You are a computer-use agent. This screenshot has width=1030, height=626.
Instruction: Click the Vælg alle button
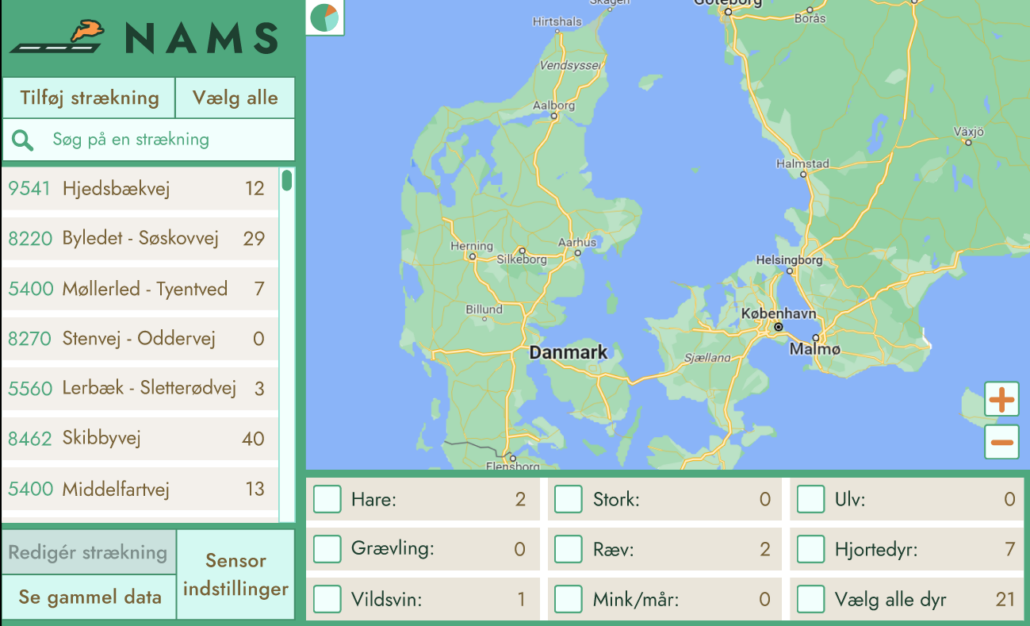(x=235, y=98)
